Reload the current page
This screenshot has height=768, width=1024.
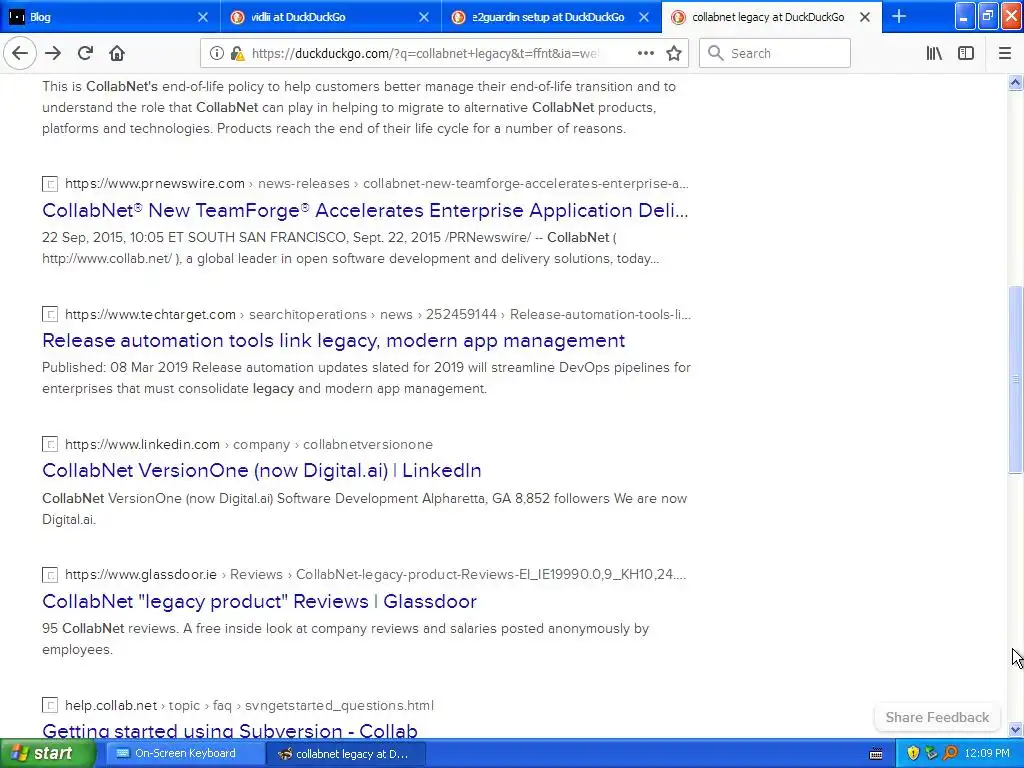[85, 54]
